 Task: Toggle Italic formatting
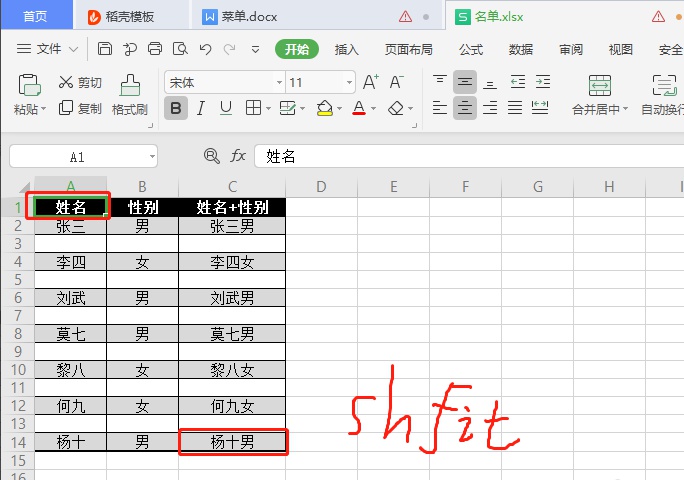(201, 108)
